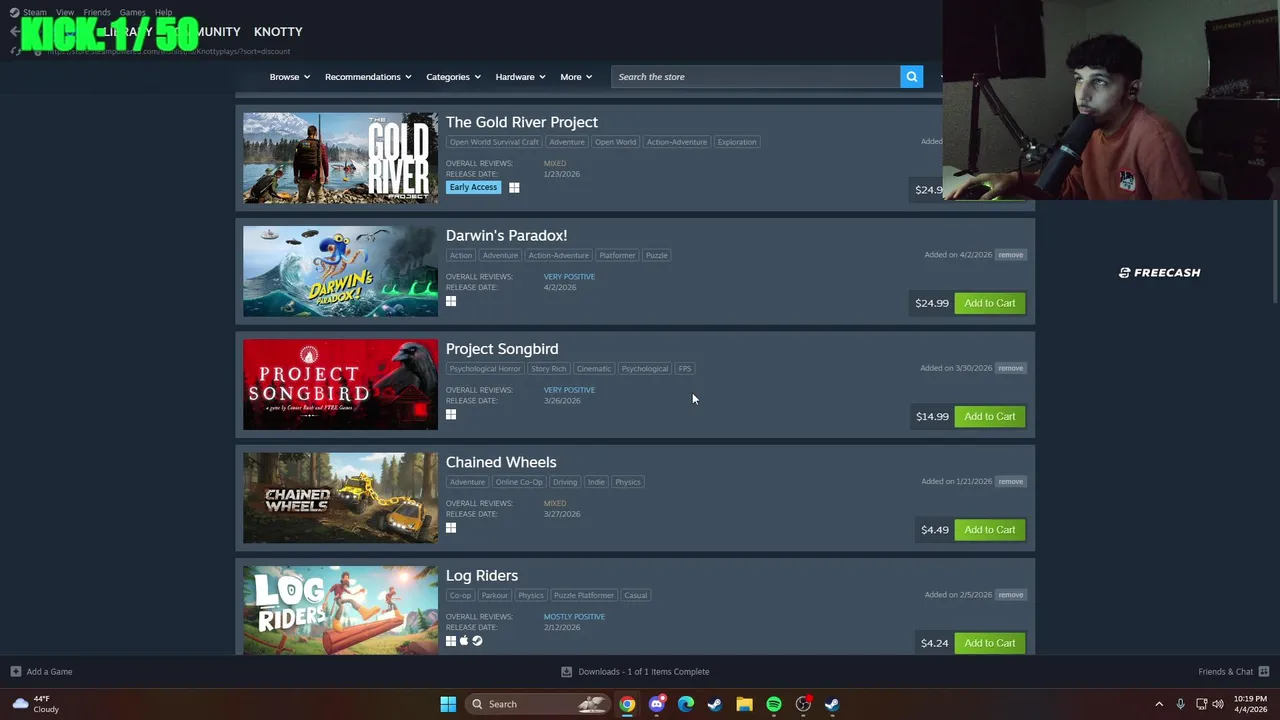The width and height of the screenshot is (1280, 720).
Task: Click the SteamOS icon under Log Riders
Action: point(477,641)
